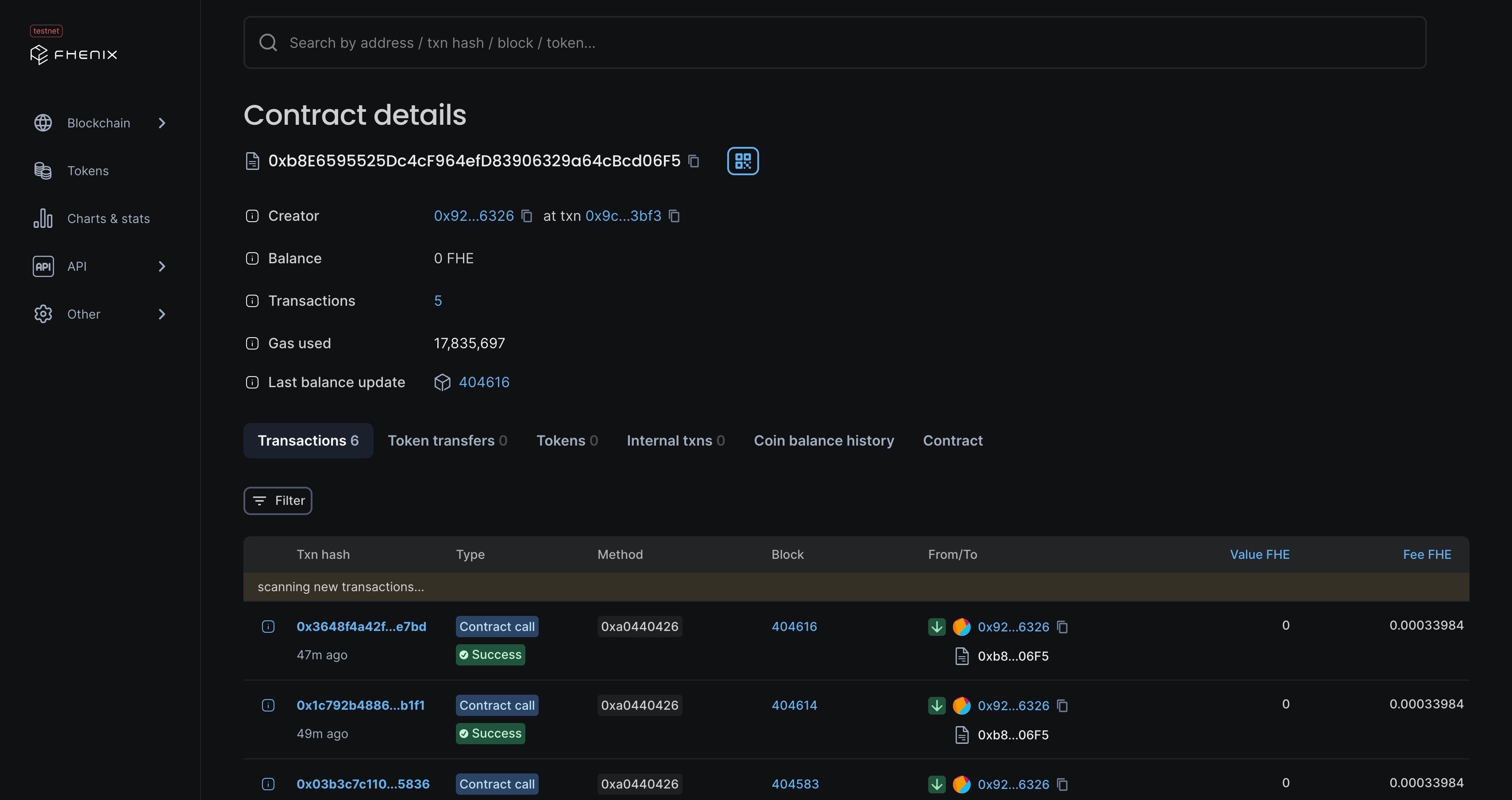Viewport: 1512px width, 800px height.
Task: Open the Filter button
Action: 278,500
